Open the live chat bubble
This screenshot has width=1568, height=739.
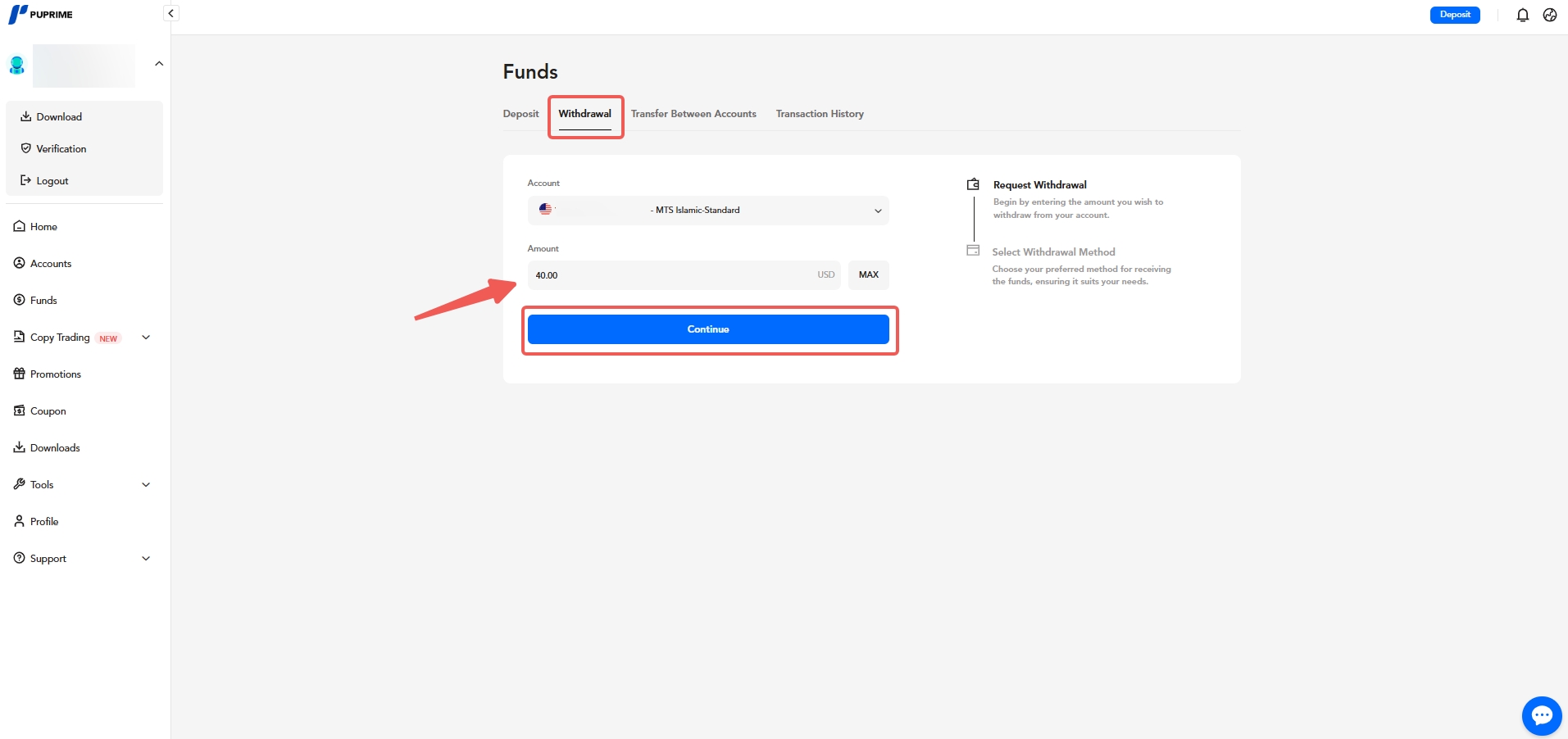click(1541, 715)
